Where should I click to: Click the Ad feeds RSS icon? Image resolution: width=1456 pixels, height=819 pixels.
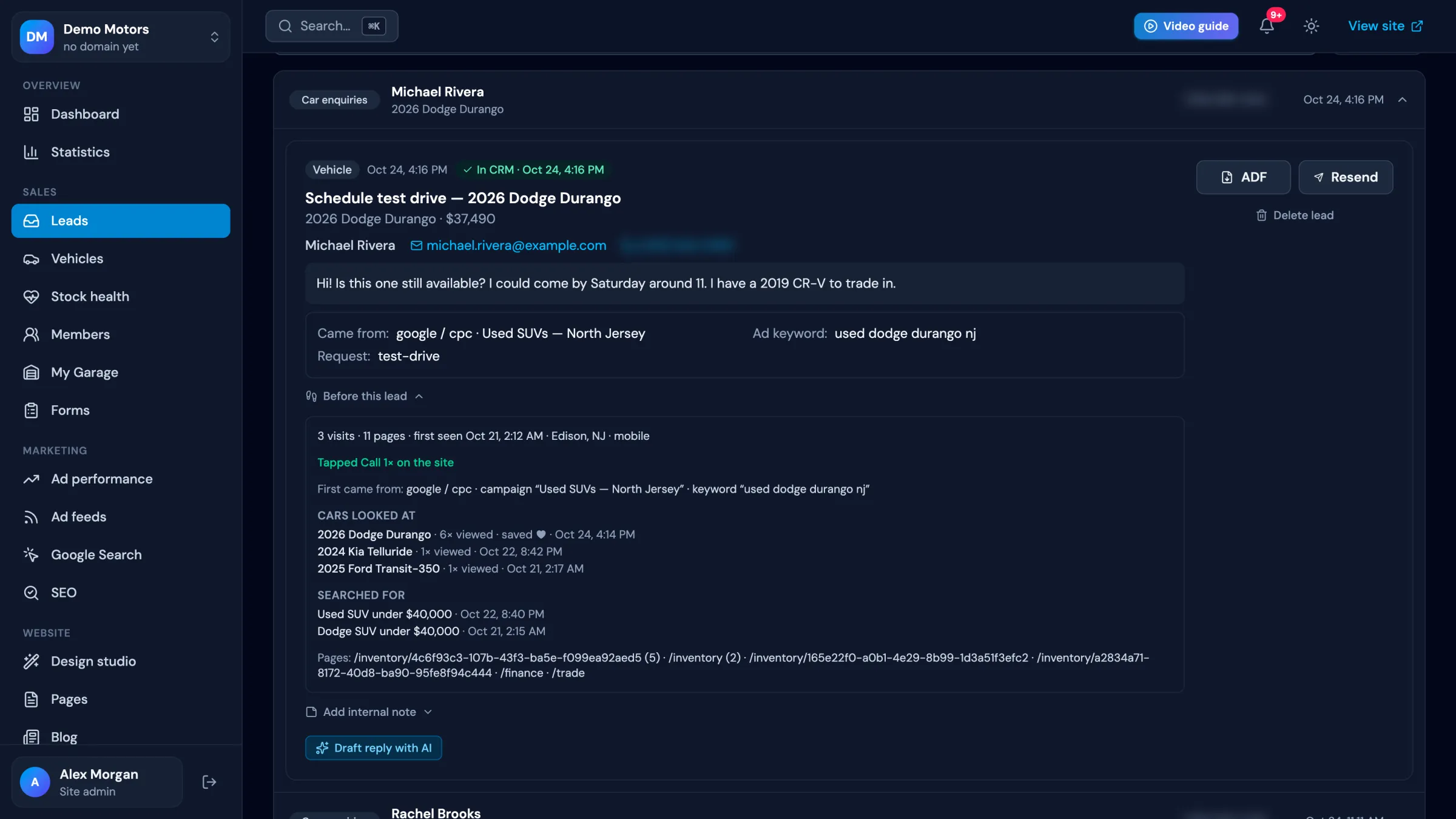[x=31, y=517]
